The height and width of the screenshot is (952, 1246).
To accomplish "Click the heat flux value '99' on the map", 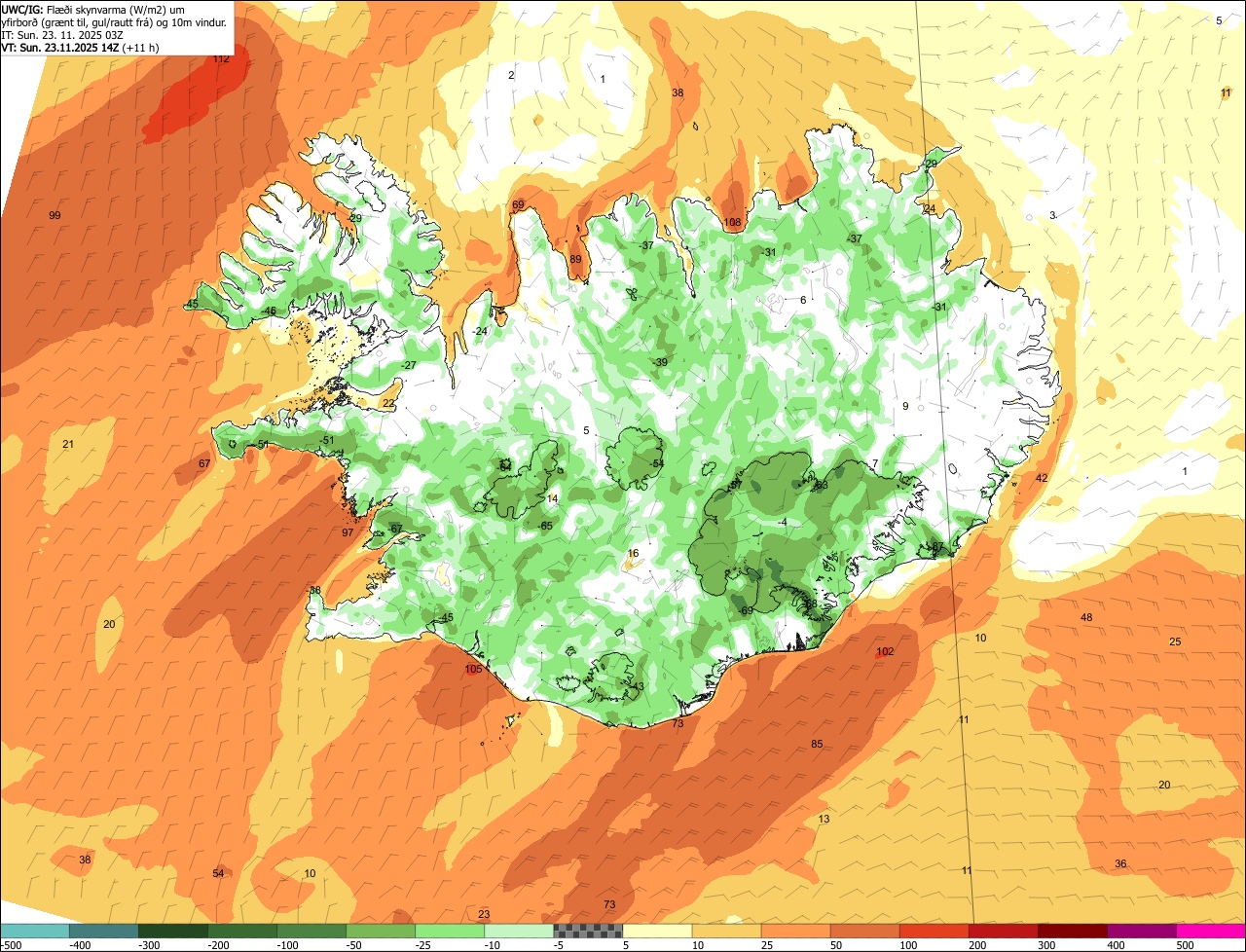I will pyautogui.click(x=55, y=215).
